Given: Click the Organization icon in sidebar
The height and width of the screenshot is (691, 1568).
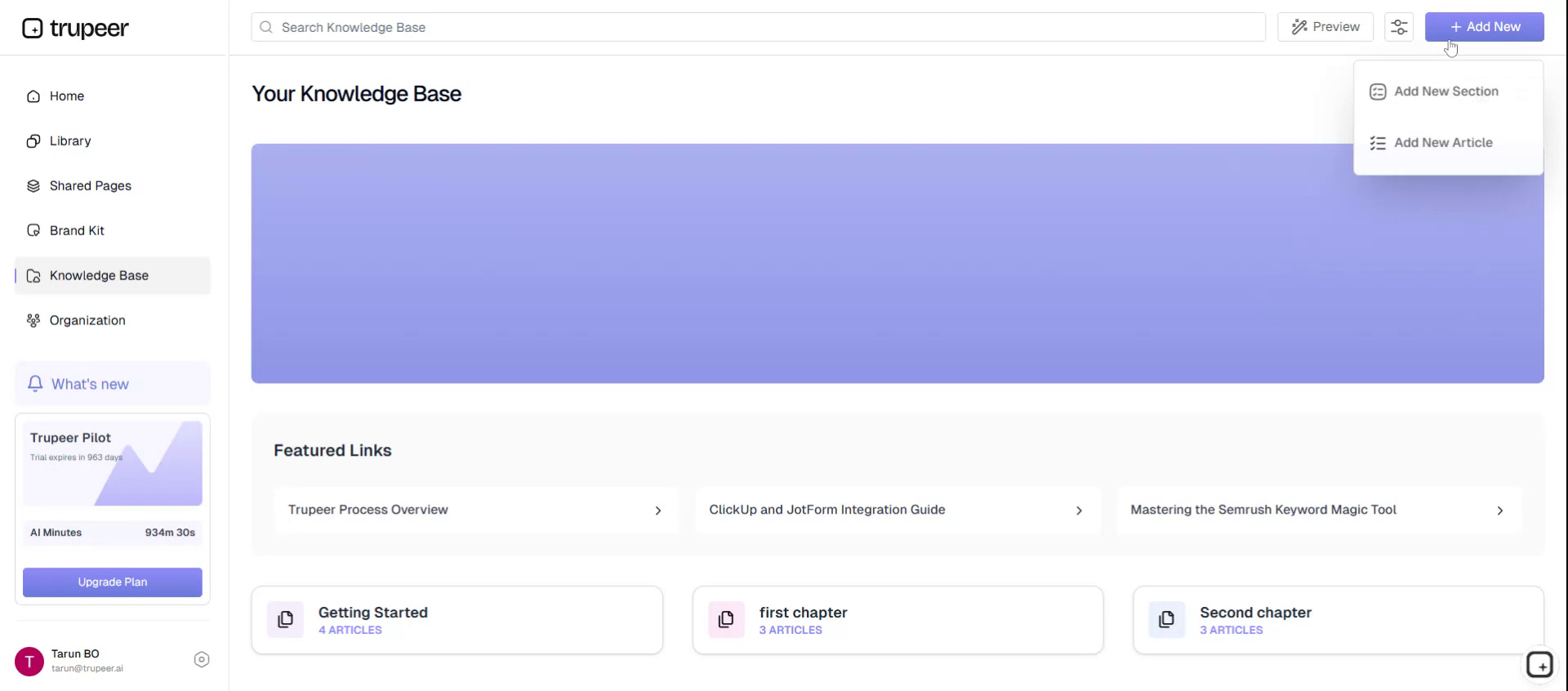Looking at the screenshot, I should coord(33,321).
